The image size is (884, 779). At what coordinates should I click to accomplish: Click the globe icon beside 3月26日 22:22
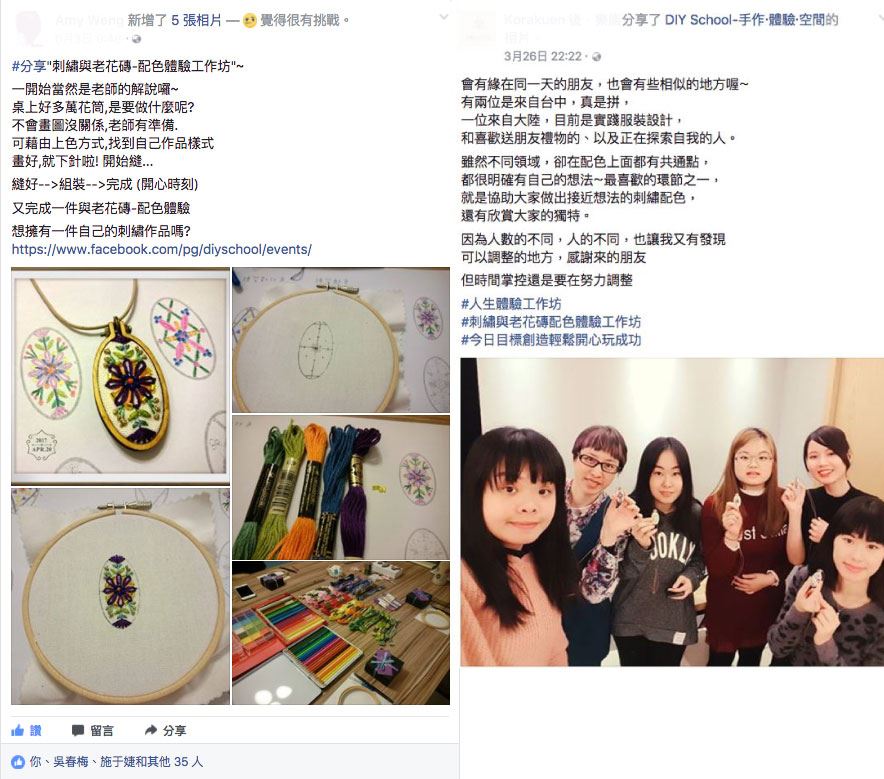[x=597, y=57]
